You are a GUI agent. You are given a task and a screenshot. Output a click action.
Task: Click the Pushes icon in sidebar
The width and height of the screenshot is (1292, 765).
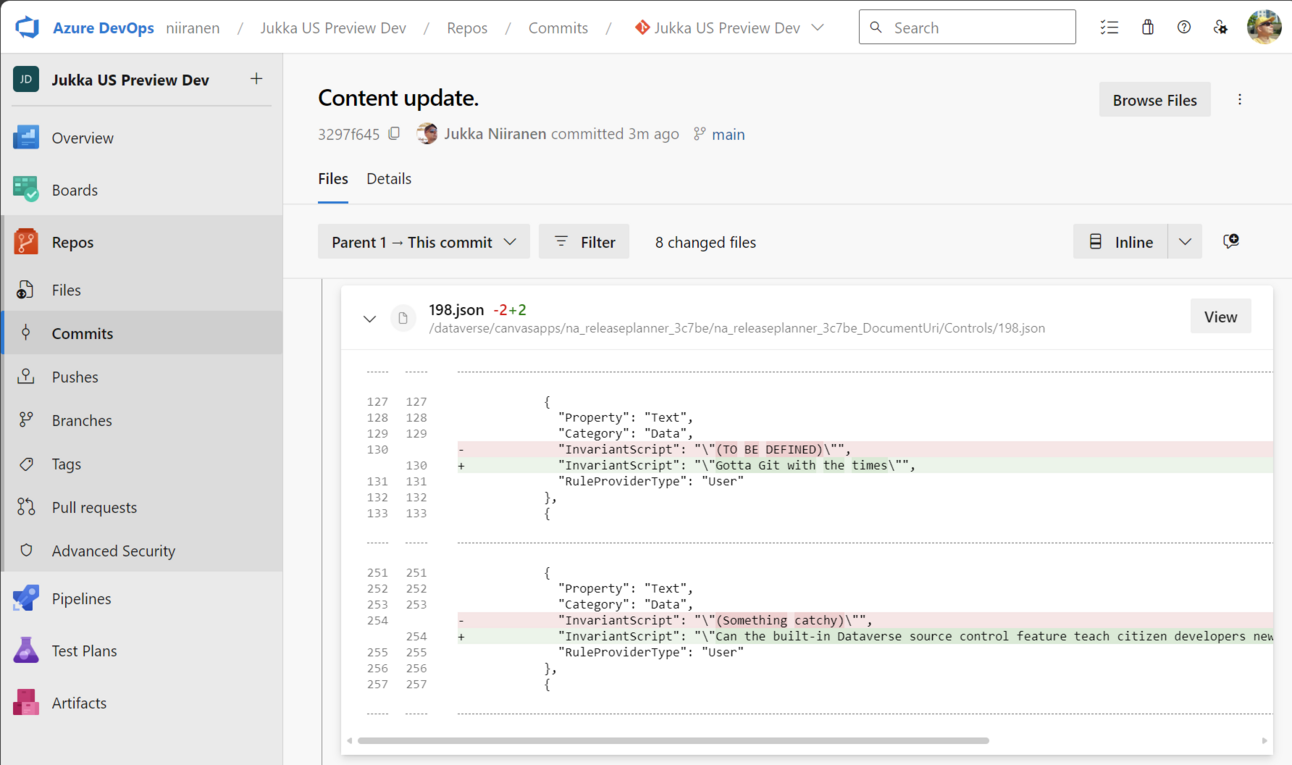tap(26, 377)
